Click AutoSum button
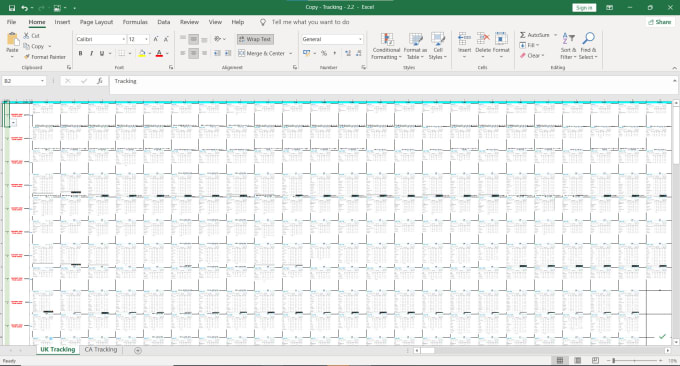This screenshot has width=680, height=366. [535, 35]
